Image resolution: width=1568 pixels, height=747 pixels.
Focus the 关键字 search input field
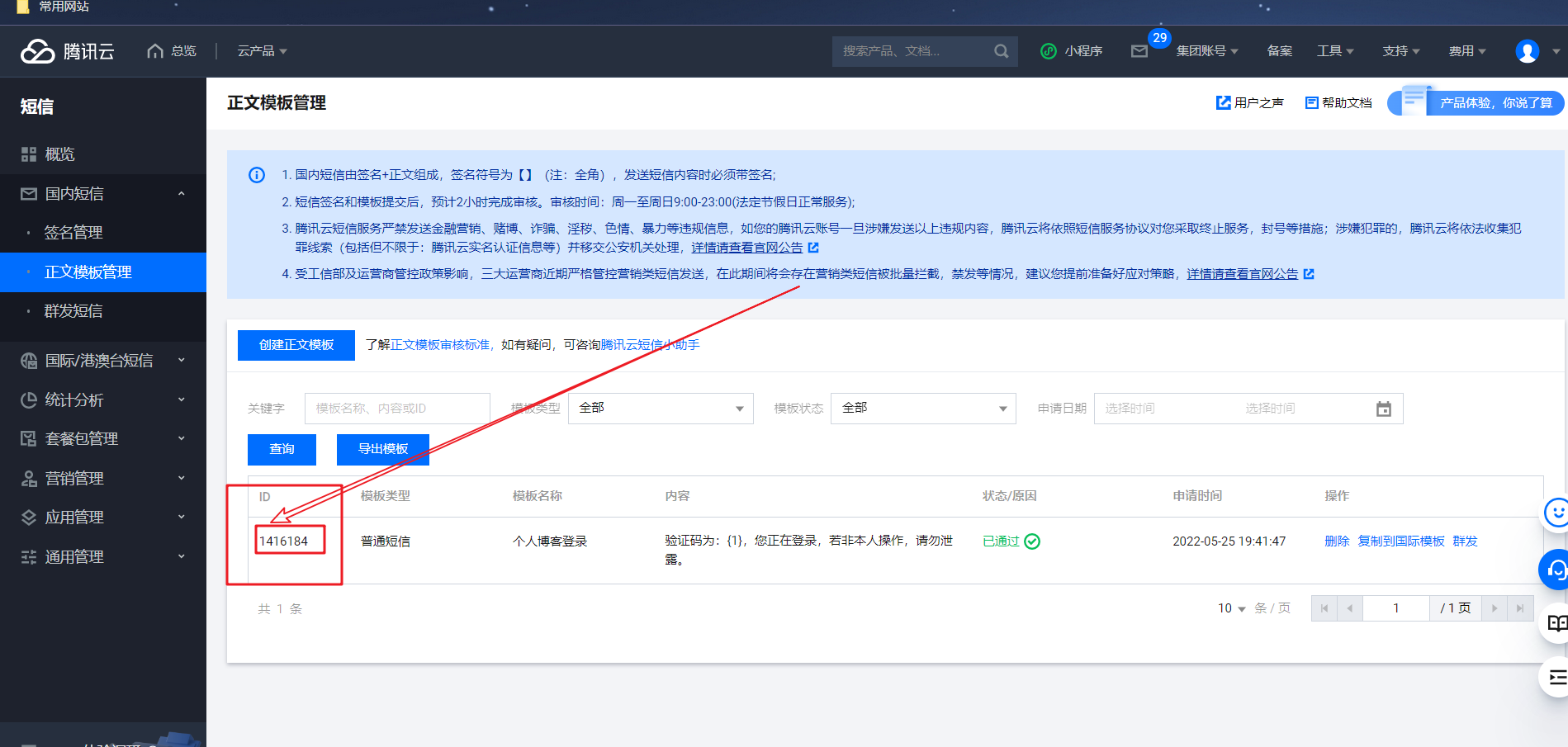click(397, 409)
